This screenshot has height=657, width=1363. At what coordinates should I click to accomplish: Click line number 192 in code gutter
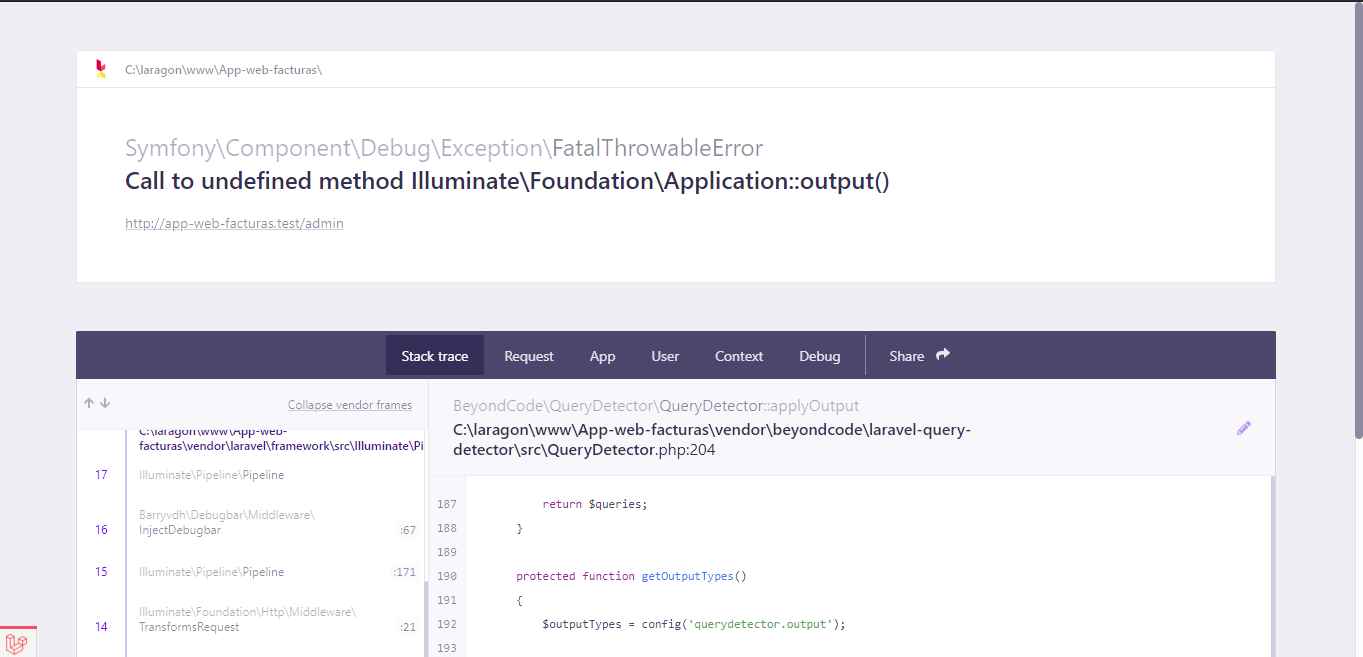[447, 624]
